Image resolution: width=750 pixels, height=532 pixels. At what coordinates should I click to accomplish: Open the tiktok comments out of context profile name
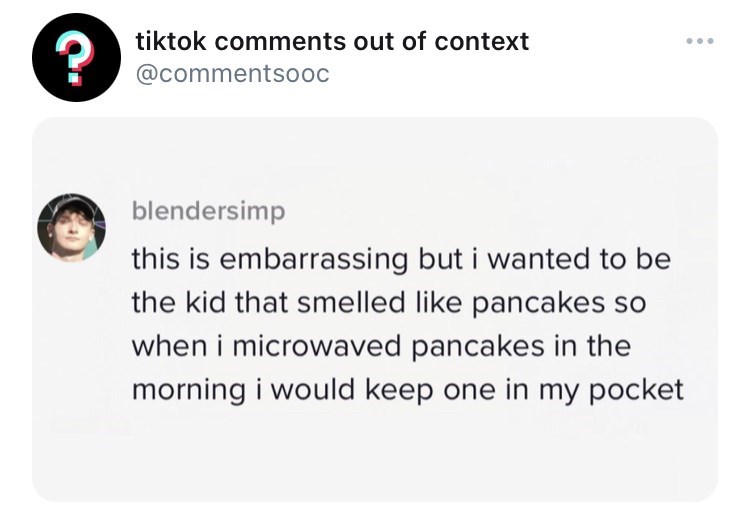(332, 41)
